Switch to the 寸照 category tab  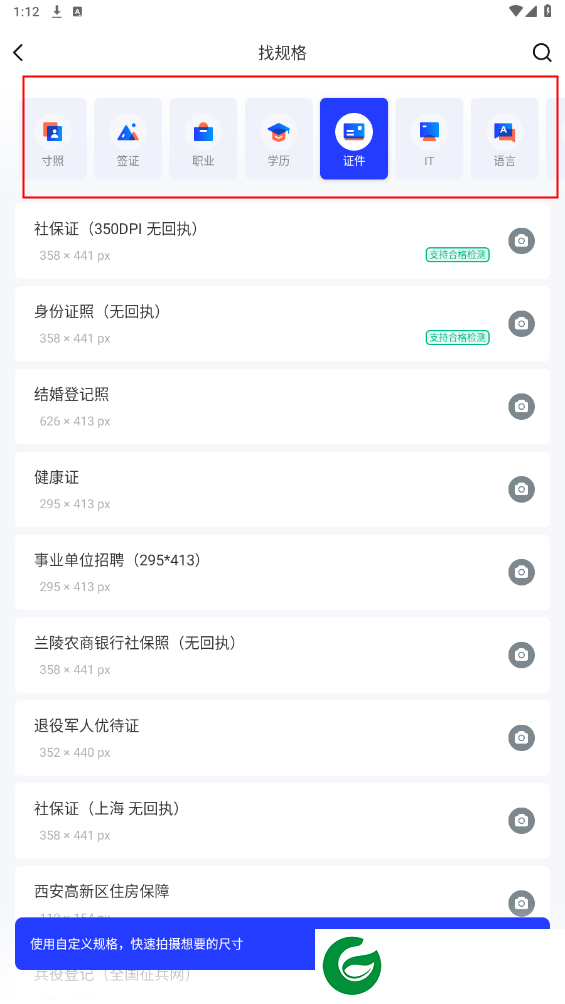tap(55, 139)
